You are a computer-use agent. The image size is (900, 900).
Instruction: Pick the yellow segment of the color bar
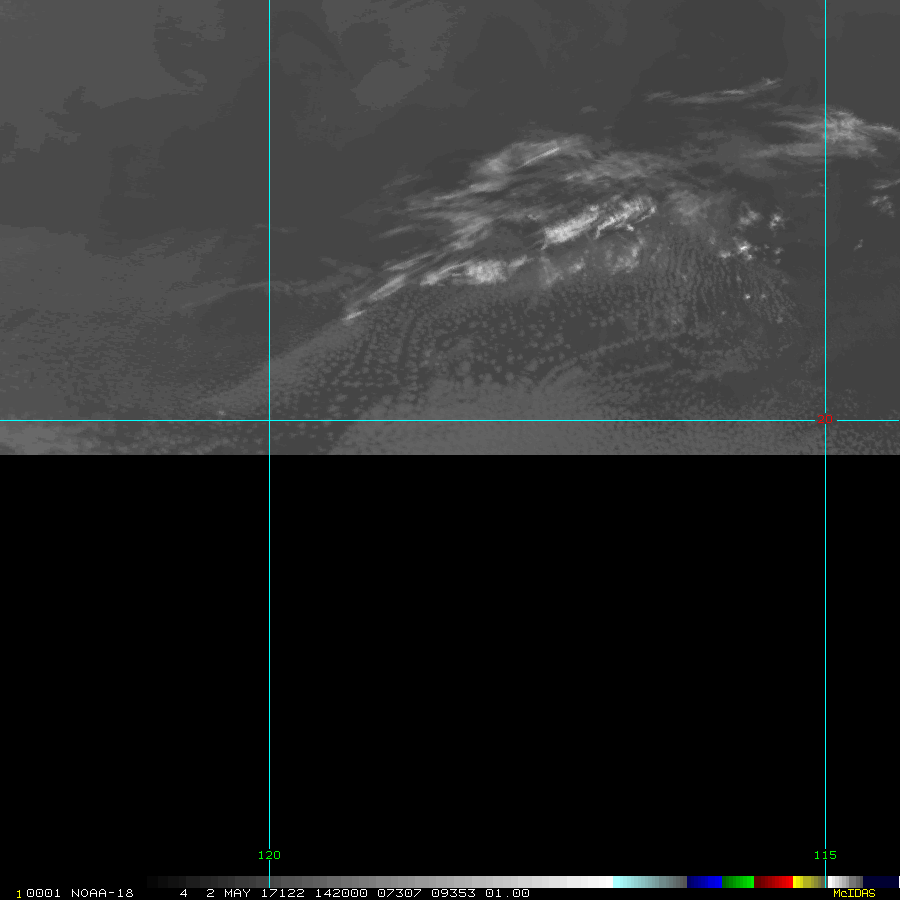click(x=803, y=882)
